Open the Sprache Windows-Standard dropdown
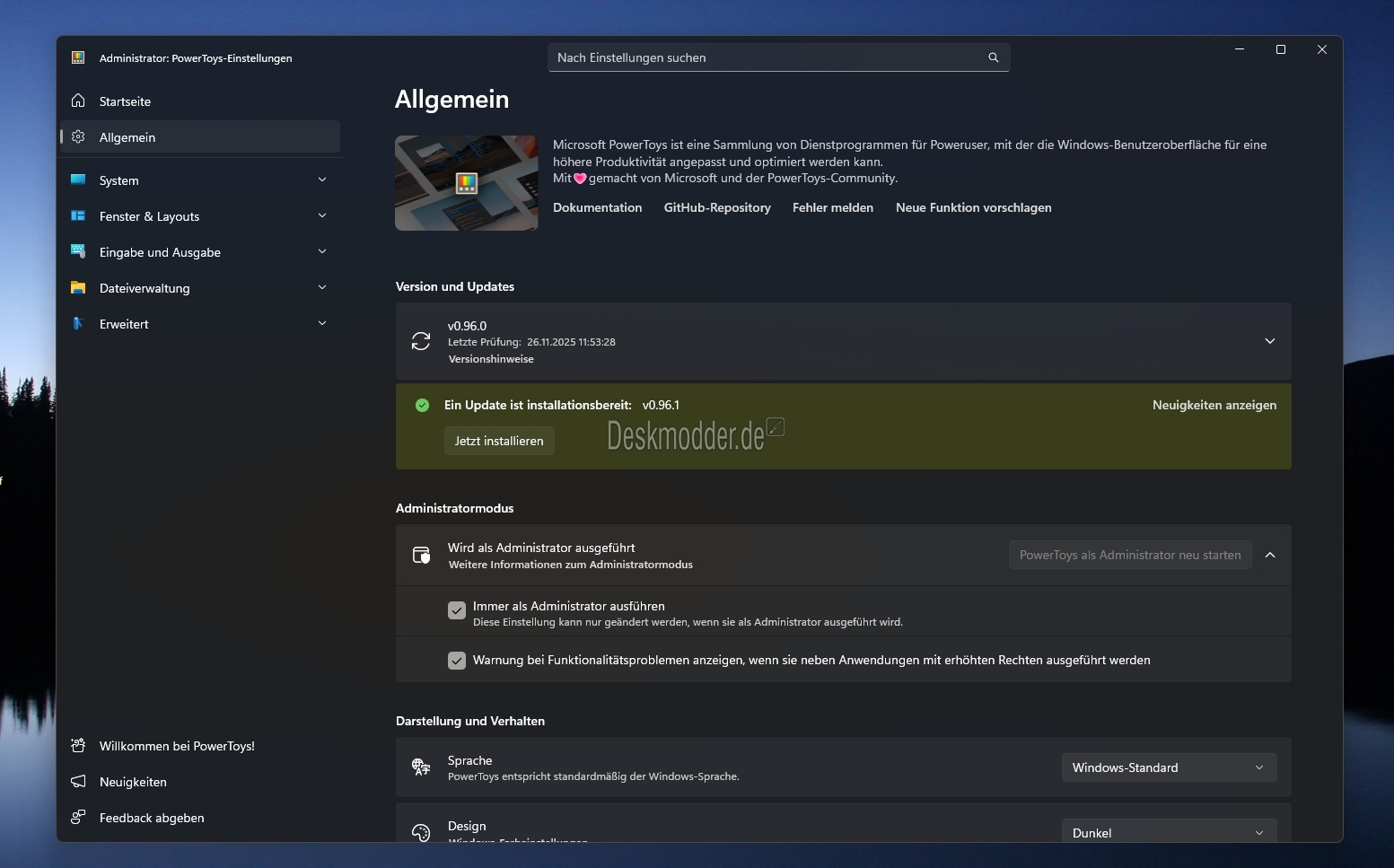 click(x=1168, y=767)
